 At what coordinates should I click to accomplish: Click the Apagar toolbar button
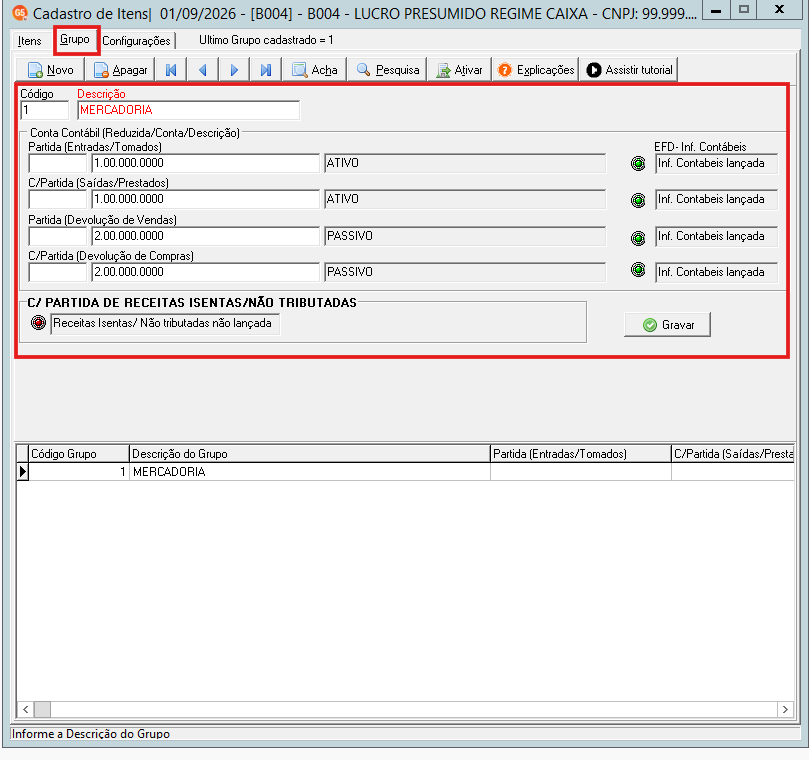(121, 70)
